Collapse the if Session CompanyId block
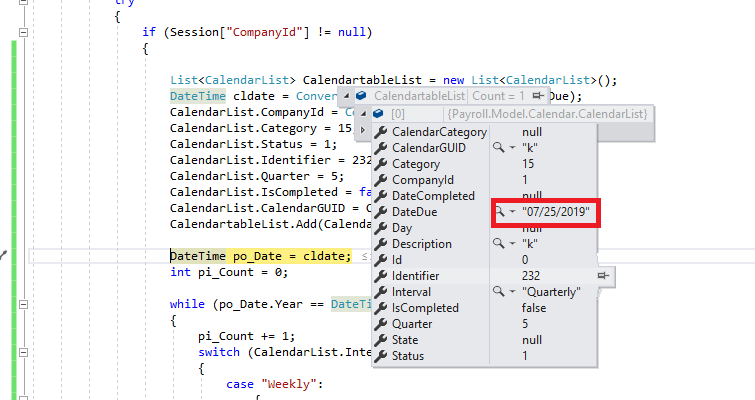The height and width of the screenshot is (400, 755). point(24,32)
